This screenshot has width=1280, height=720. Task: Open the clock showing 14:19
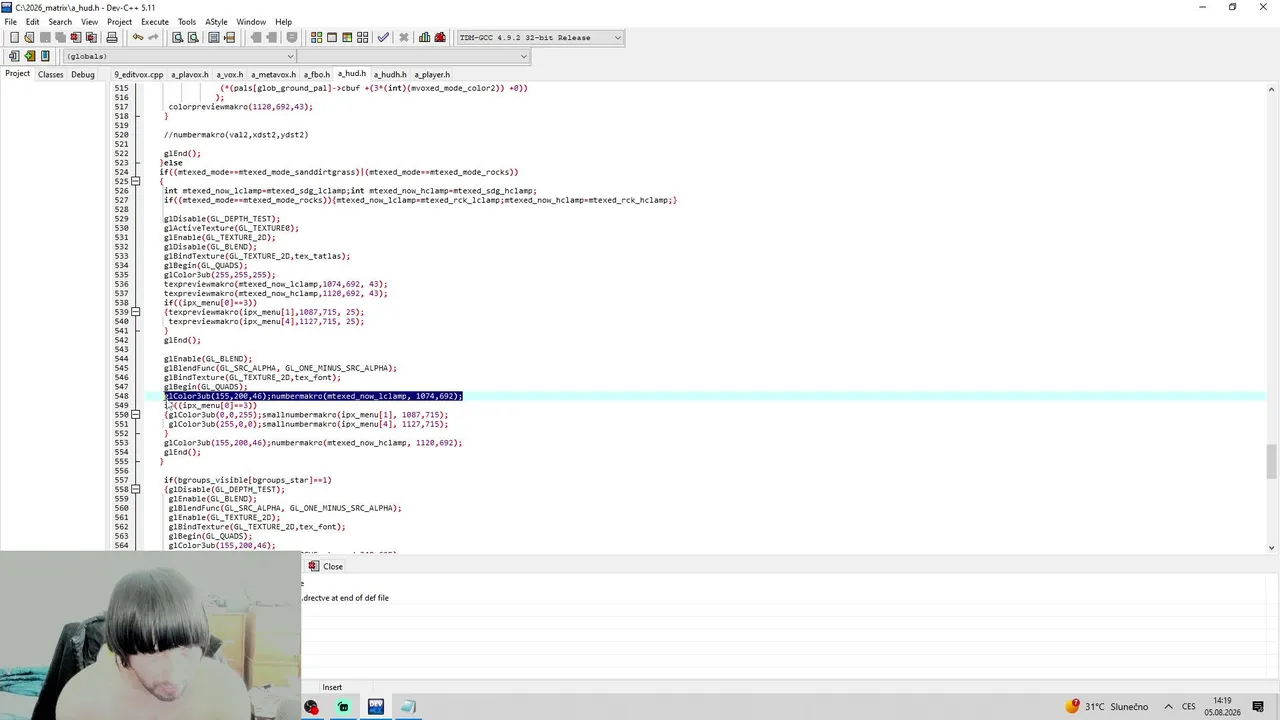(x=1222, y=707)
